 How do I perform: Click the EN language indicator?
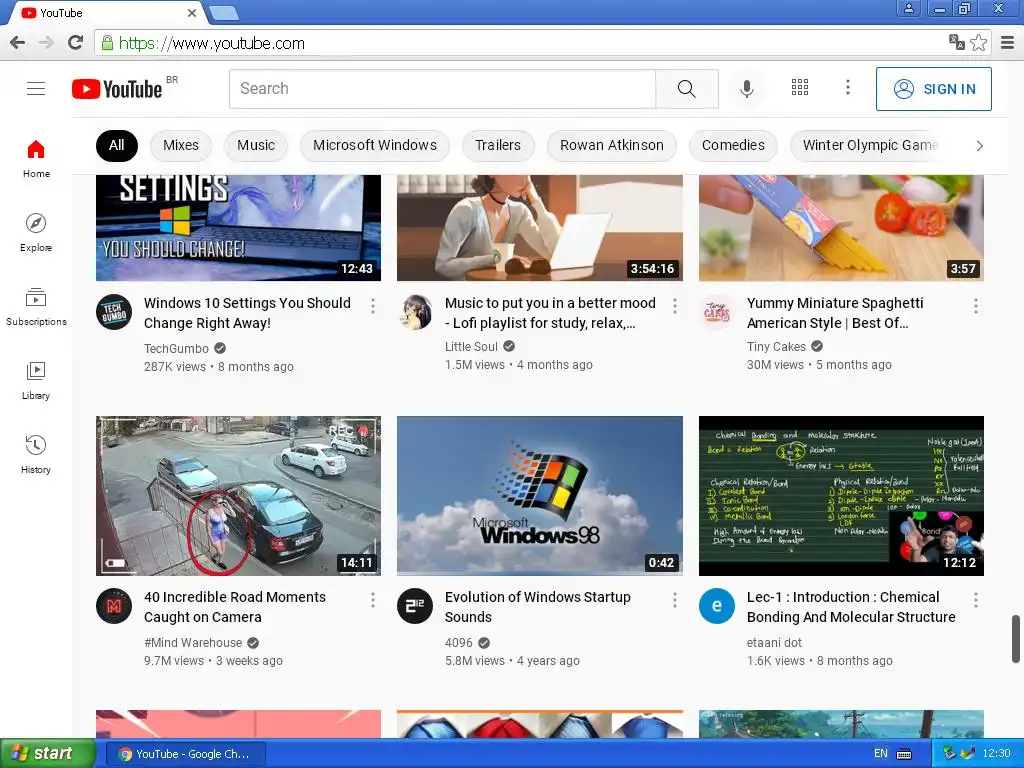880,753
